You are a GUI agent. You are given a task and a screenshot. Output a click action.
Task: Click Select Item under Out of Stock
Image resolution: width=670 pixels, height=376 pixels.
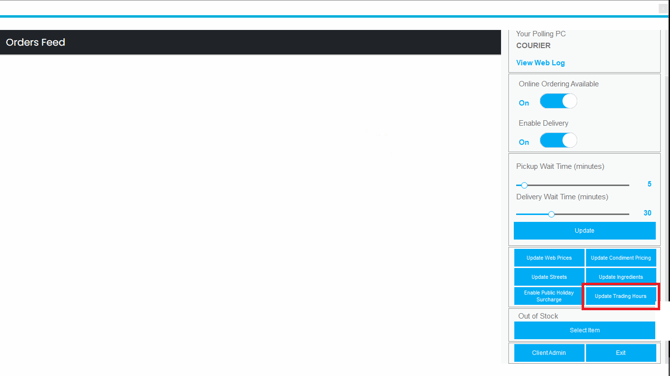coord(585,330)
